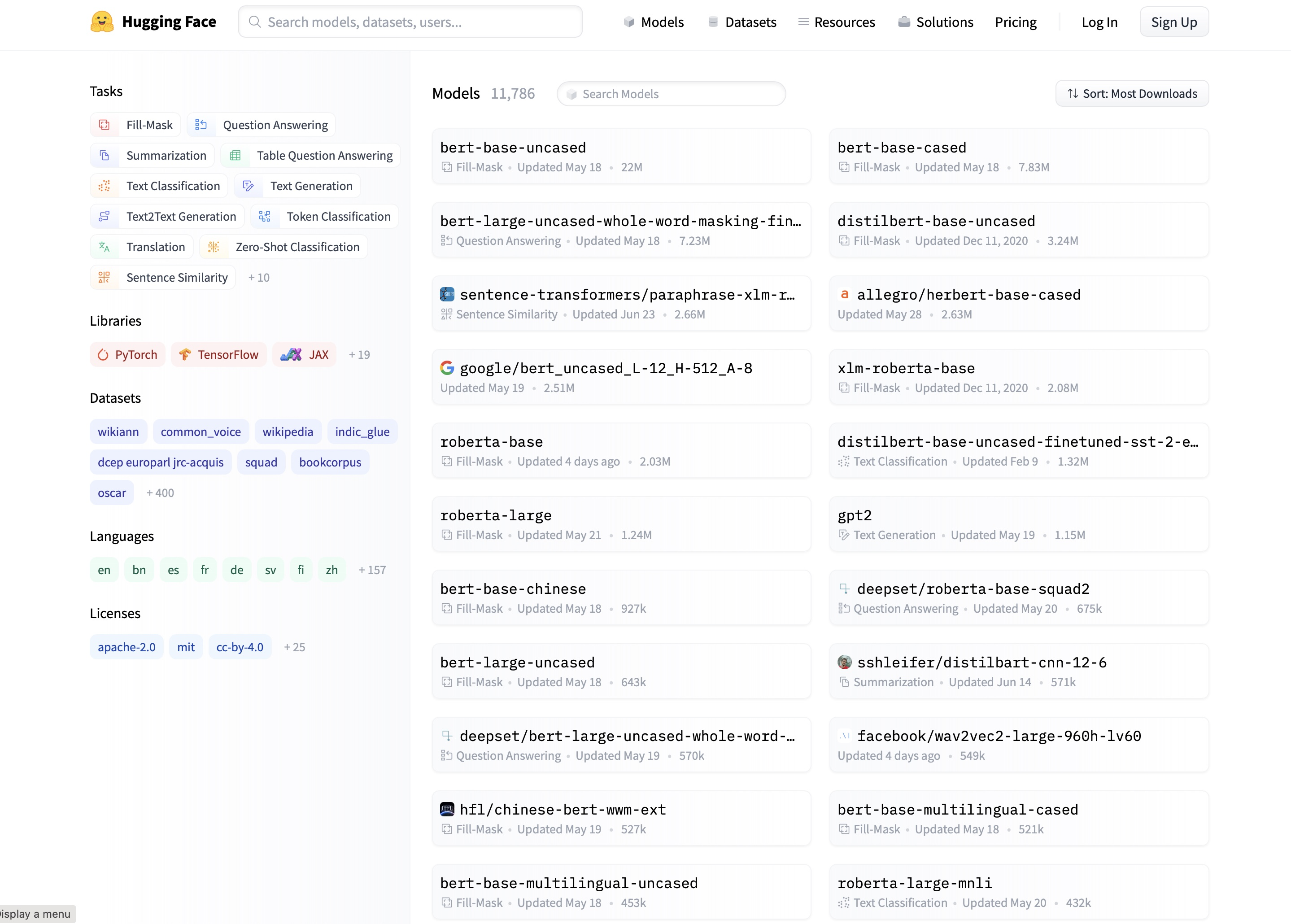Click the Sign Up button
This screenshot has height=924, width=1291.
(1174, 22)
